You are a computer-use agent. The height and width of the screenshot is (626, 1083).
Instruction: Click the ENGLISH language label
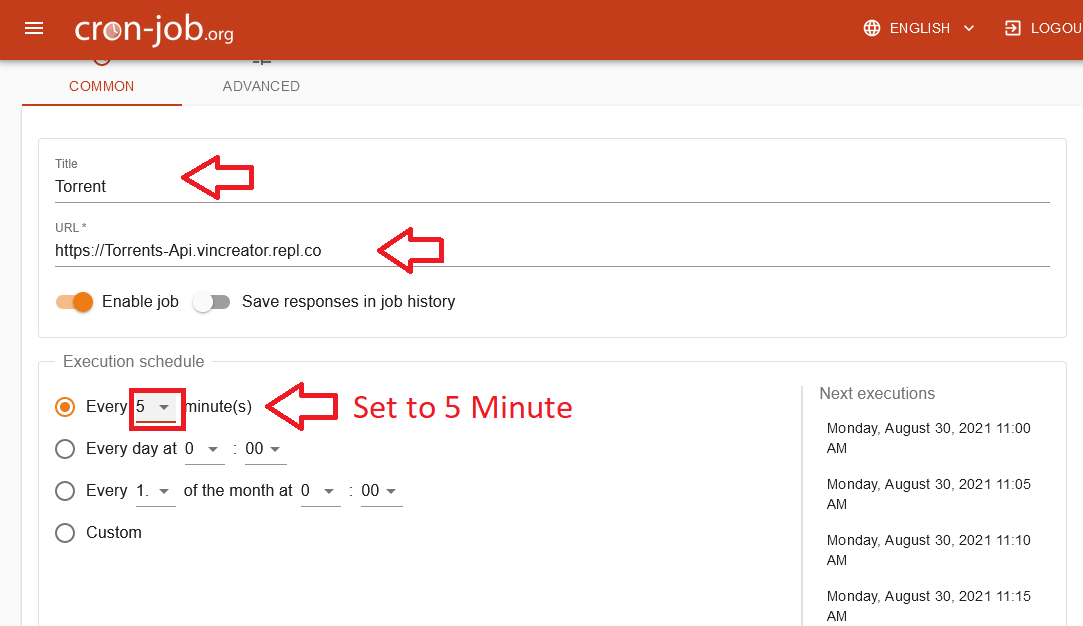click(919, 28)
